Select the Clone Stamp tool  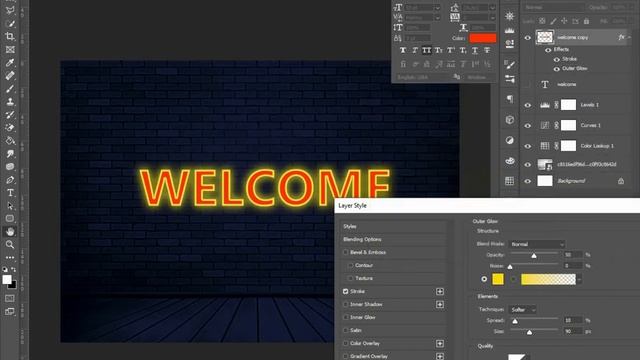point(10,102)
